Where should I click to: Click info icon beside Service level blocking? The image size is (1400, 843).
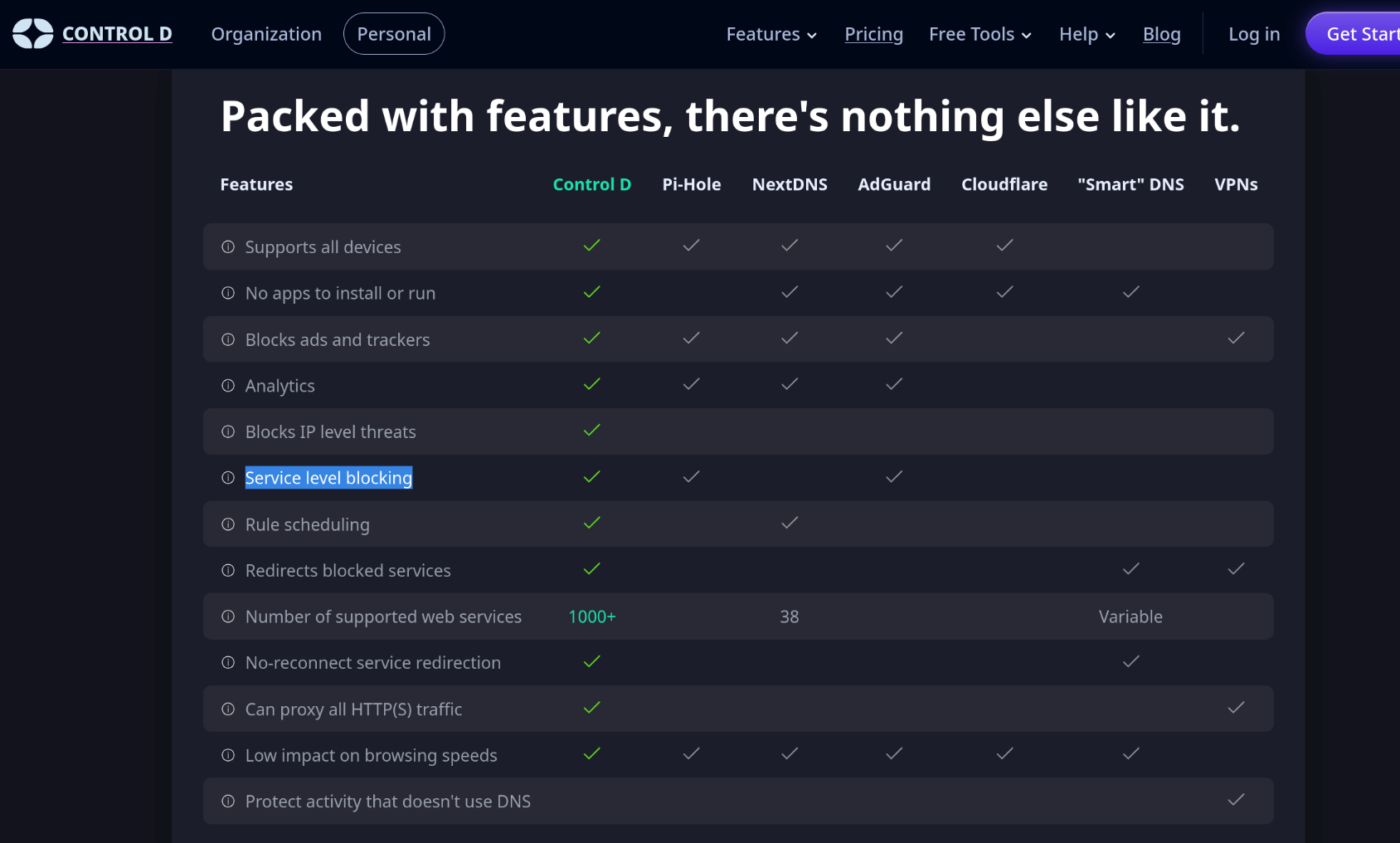click(x=228, y=478)
